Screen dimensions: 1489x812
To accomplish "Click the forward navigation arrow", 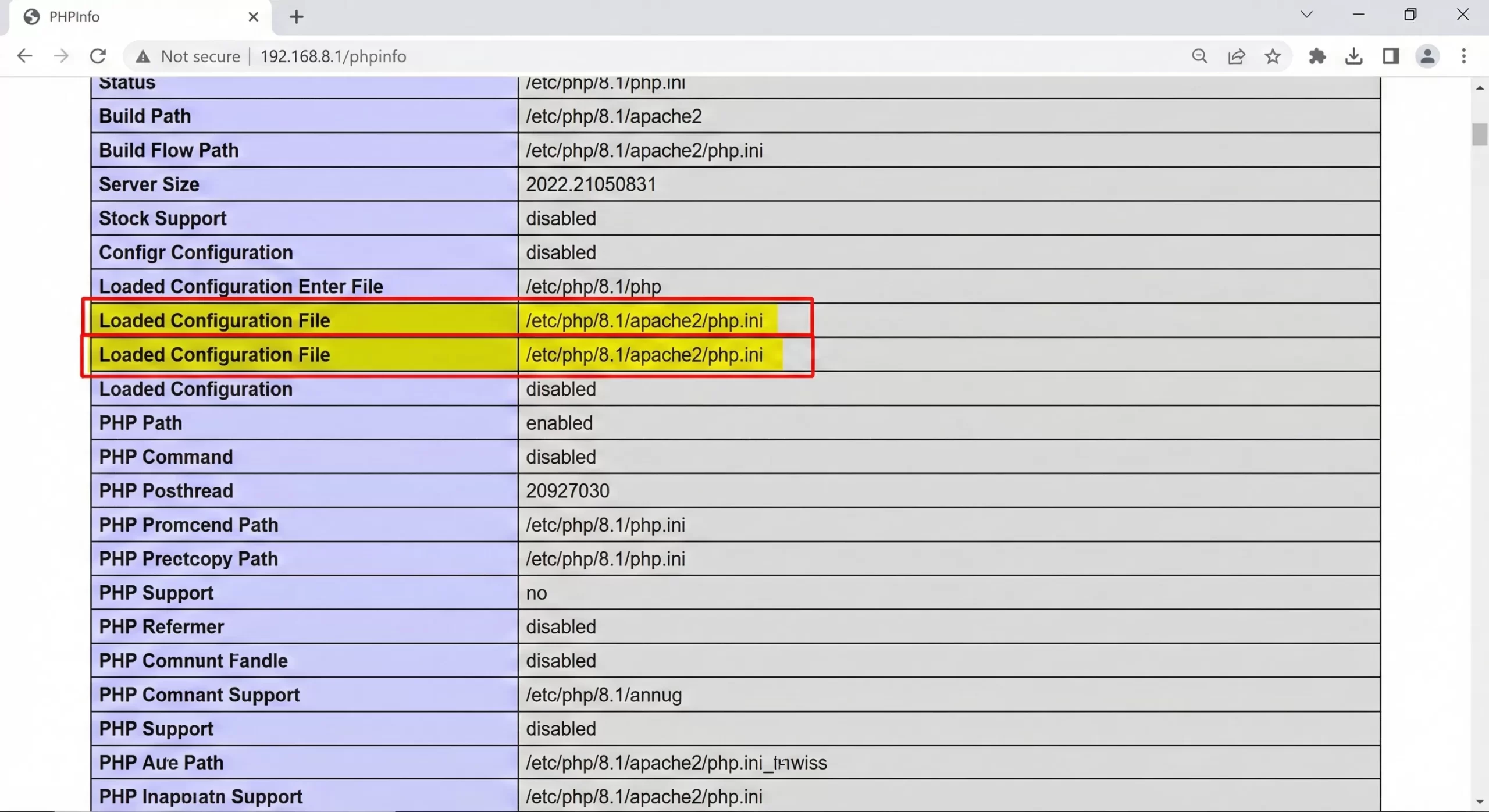I will point(61,56).
